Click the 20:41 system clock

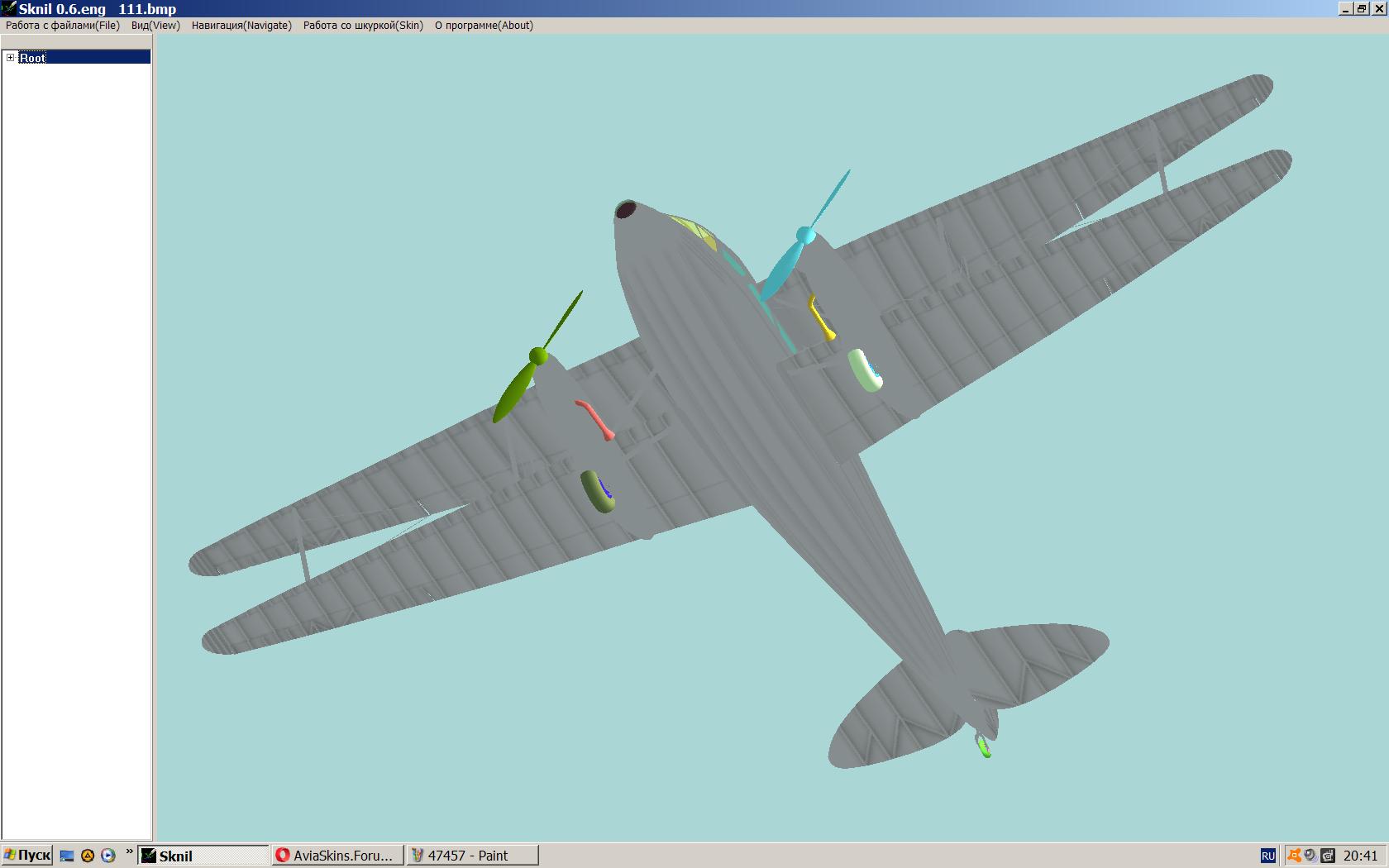(x=1361, y=856)
